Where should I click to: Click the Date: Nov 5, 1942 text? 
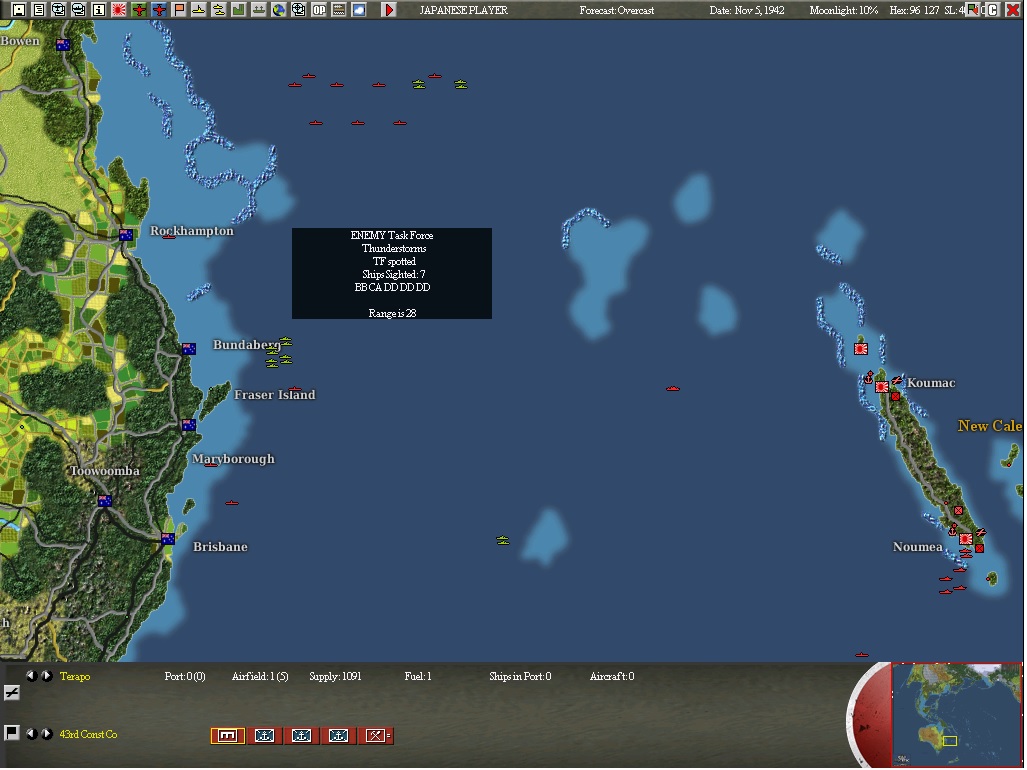click(x=747, y=10)
